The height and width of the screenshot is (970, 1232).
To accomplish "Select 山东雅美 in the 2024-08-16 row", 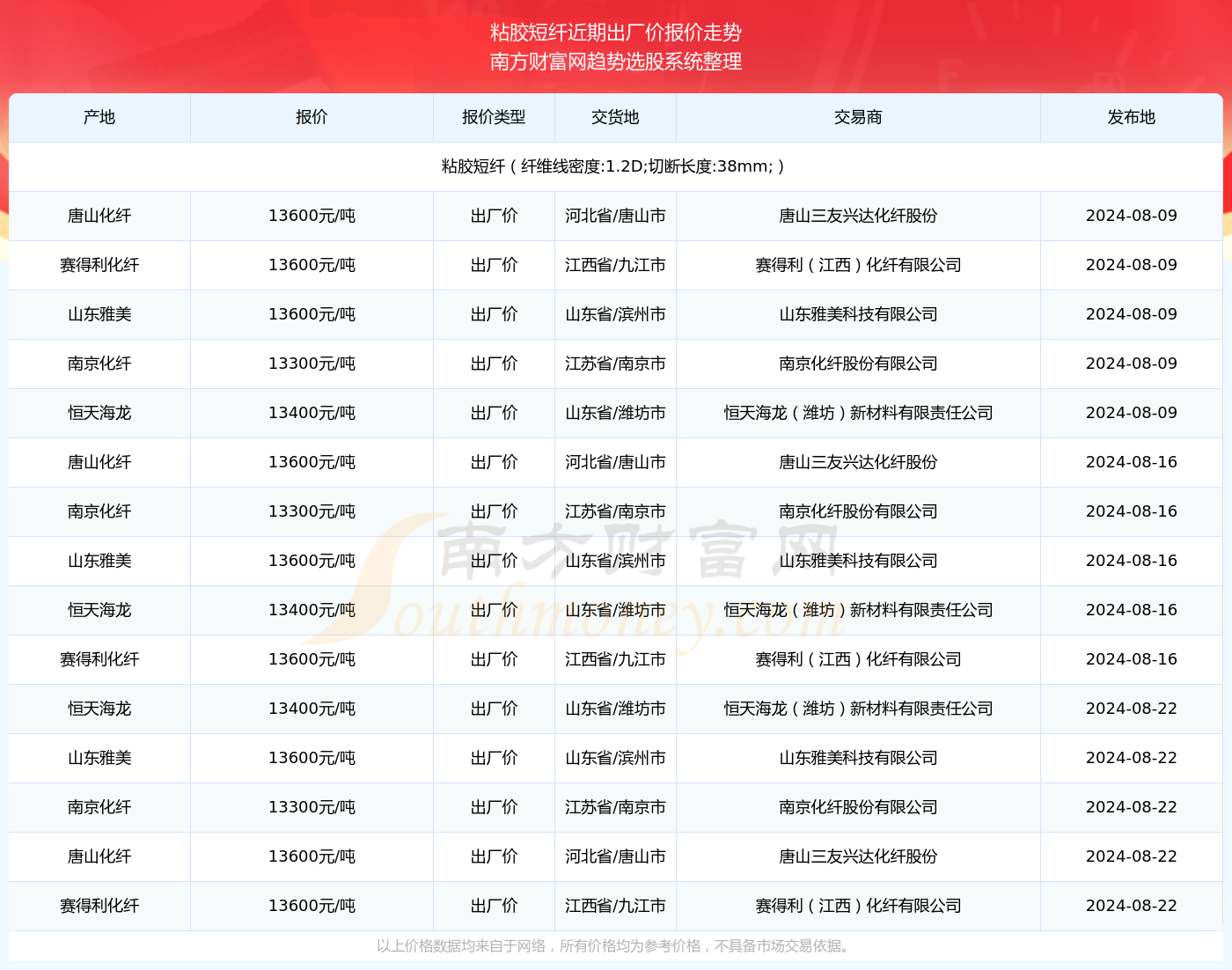I will pyautogui.click(x=99, y=561).
